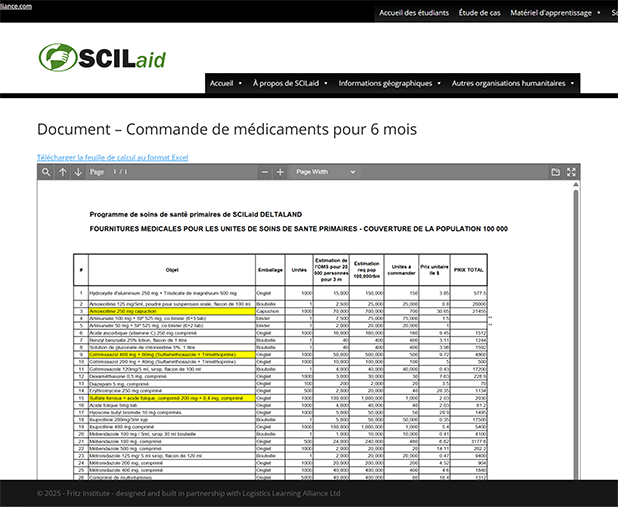Open file using the folder icon
This screenshot has height=507, width=618.
(556, 172)
